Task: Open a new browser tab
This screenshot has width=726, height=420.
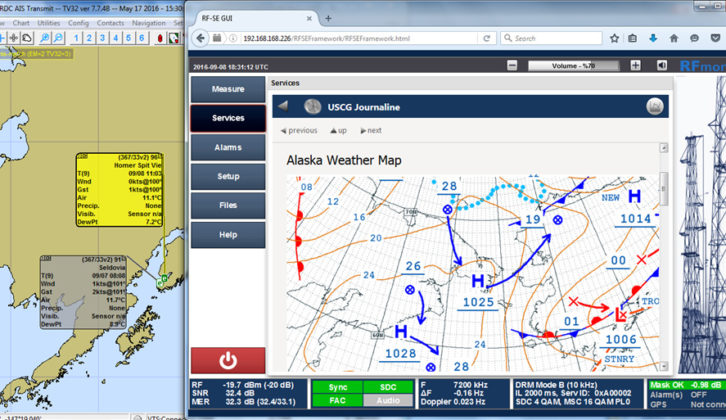Action: pos(328,19)
